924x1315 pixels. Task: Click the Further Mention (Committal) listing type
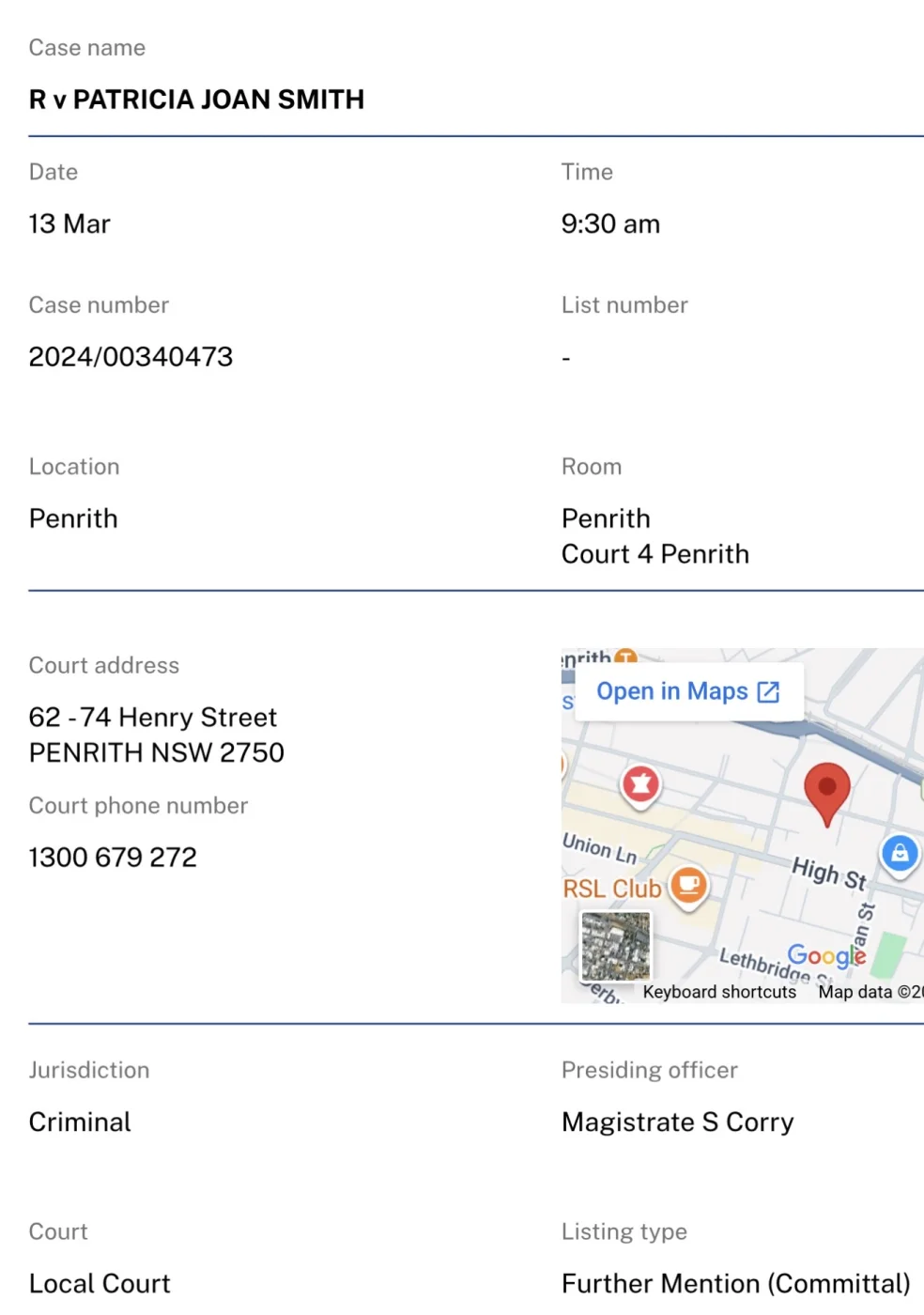736,1283
